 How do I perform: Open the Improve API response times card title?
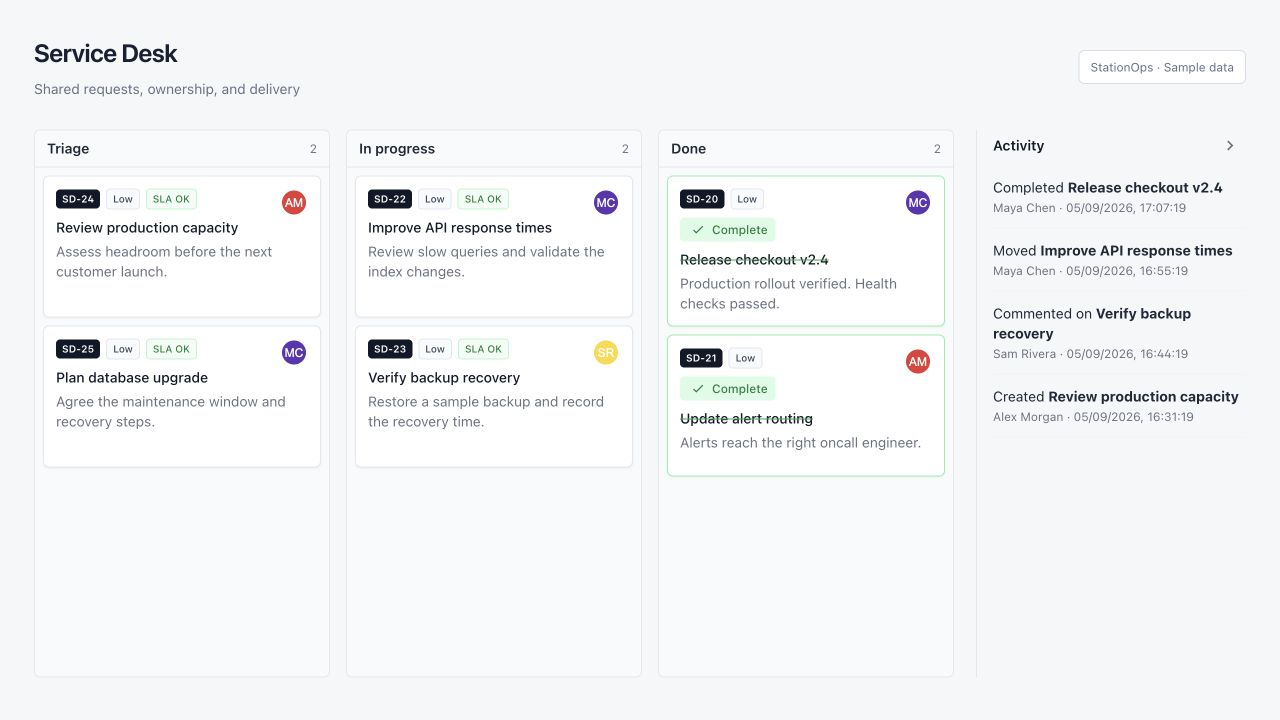tap(460, 228)
